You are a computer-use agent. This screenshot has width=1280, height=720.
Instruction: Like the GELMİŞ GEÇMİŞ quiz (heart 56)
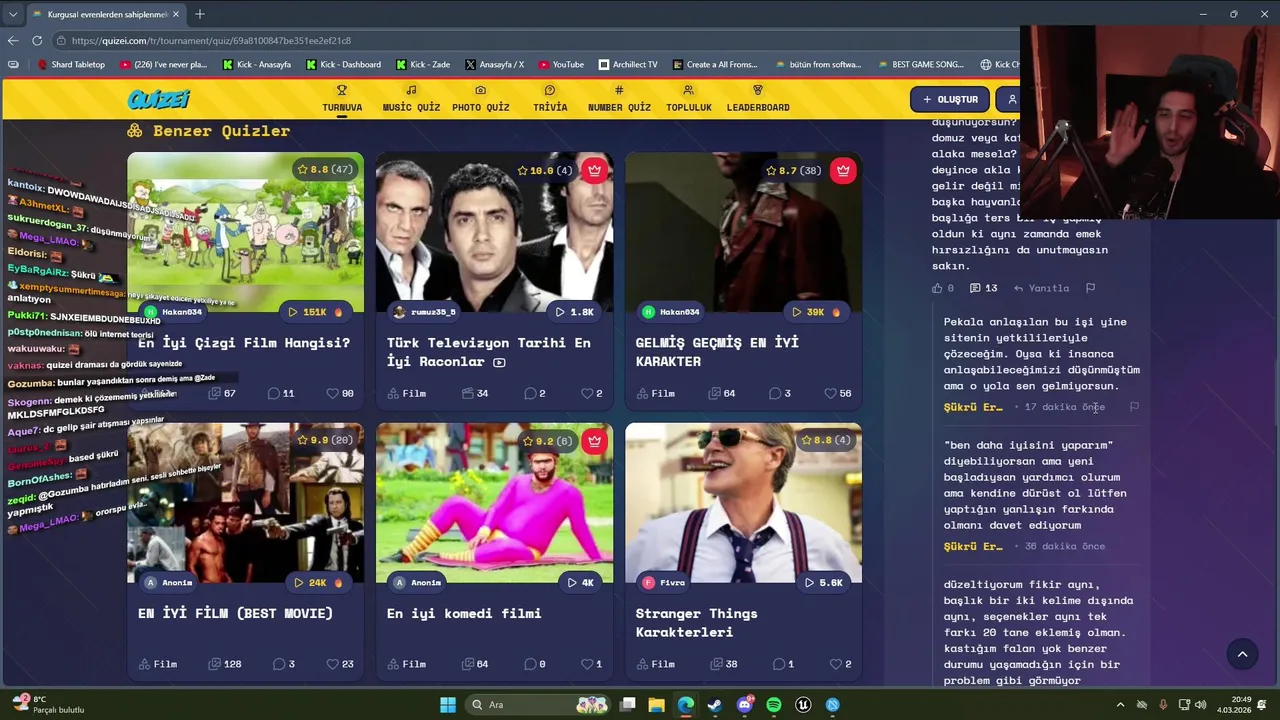pos(838,393)
